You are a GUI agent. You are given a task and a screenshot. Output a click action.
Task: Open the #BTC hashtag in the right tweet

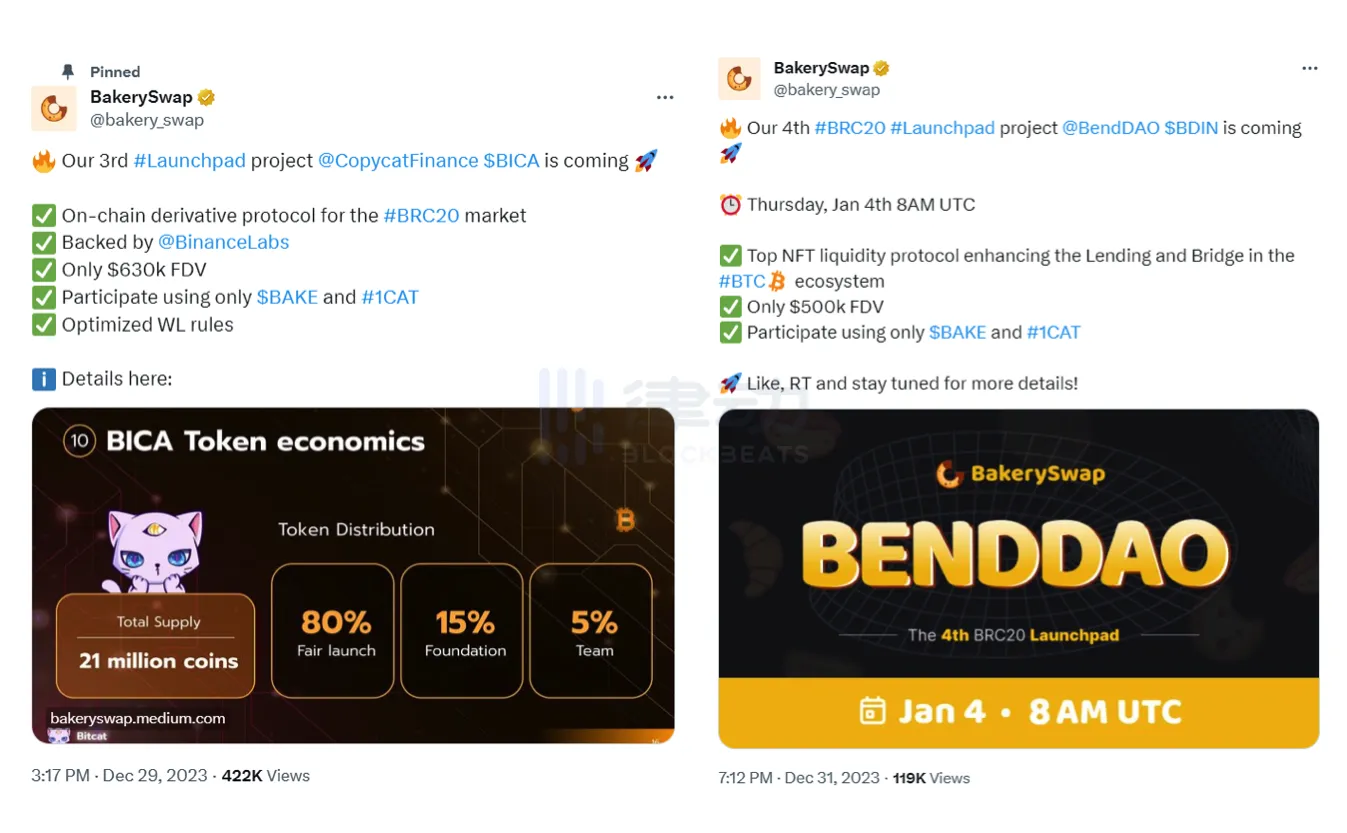(742, 281)
